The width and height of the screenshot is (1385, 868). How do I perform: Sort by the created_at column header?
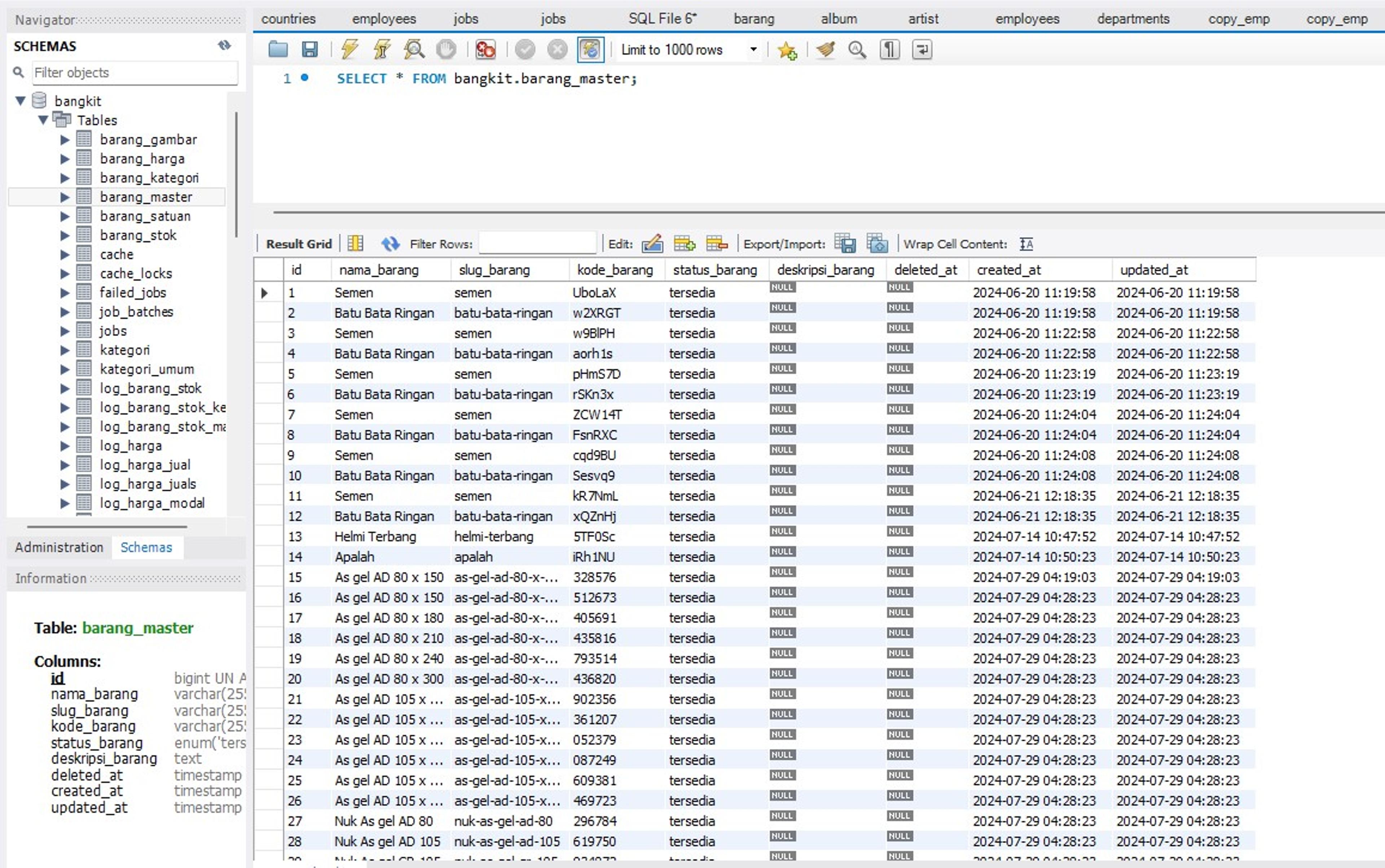[1040, 270]
